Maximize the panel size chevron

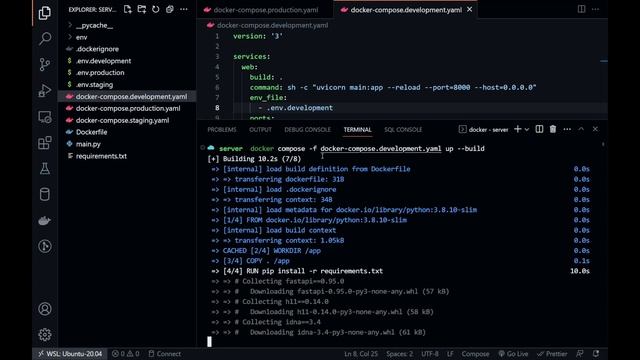coord(581,129)
